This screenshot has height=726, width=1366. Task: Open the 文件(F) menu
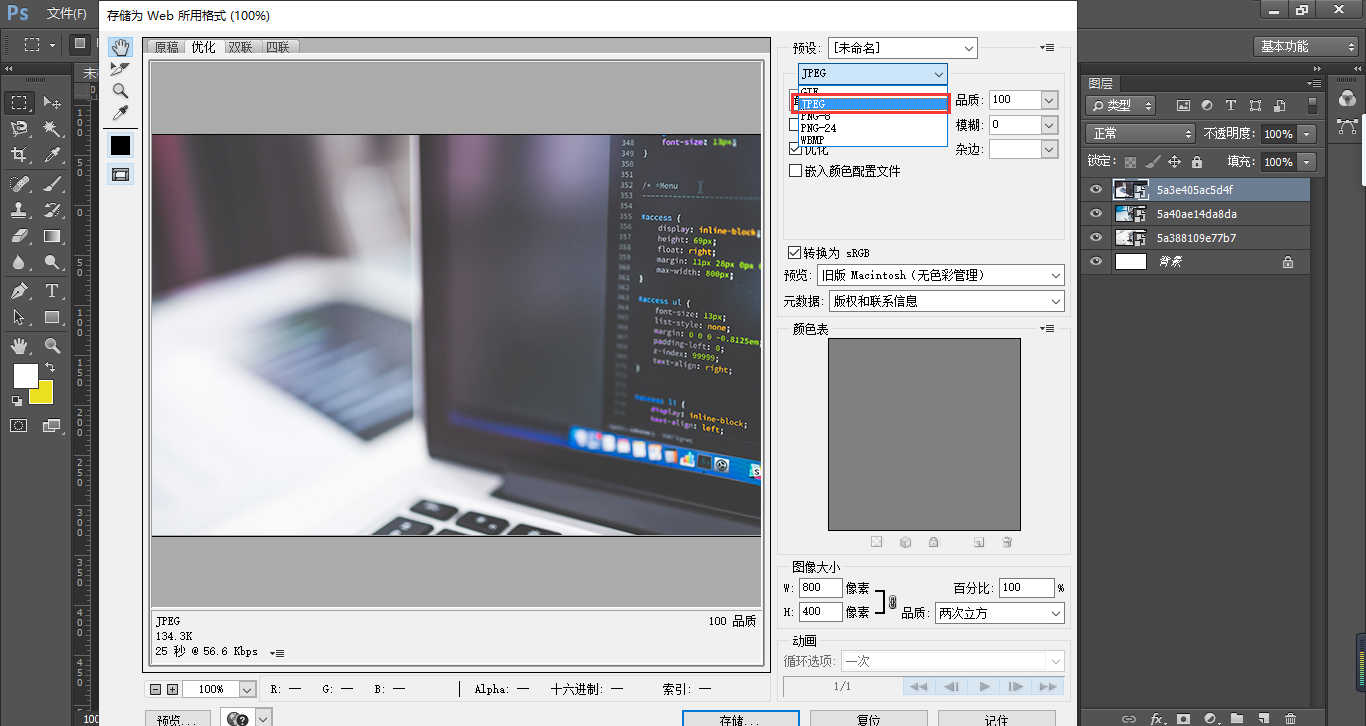click(67, 14)
